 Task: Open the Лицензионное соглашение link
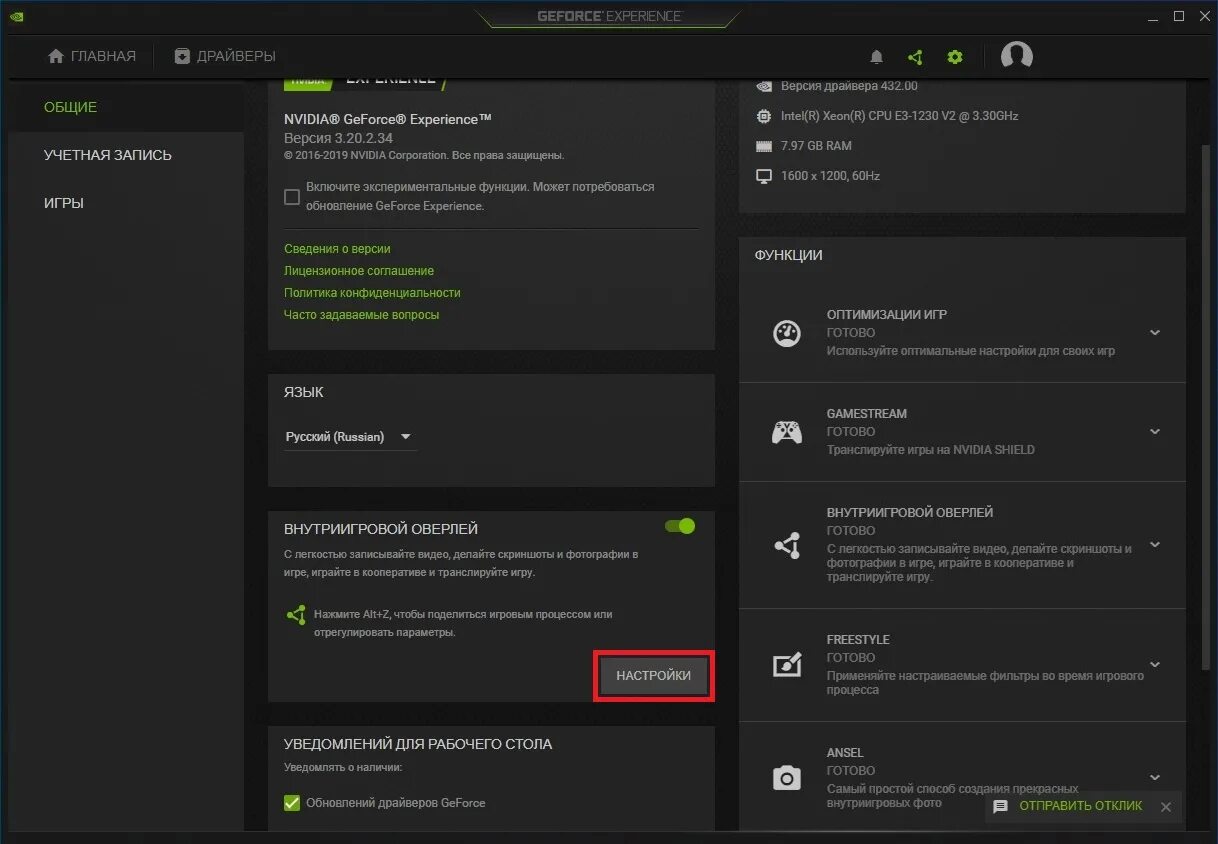tap(359, 271)
